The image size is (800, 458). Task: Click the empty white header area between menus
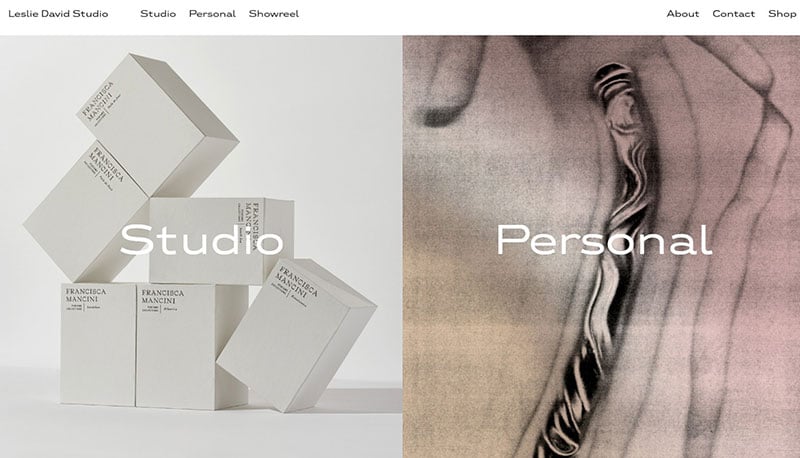[x=482, y=14]
